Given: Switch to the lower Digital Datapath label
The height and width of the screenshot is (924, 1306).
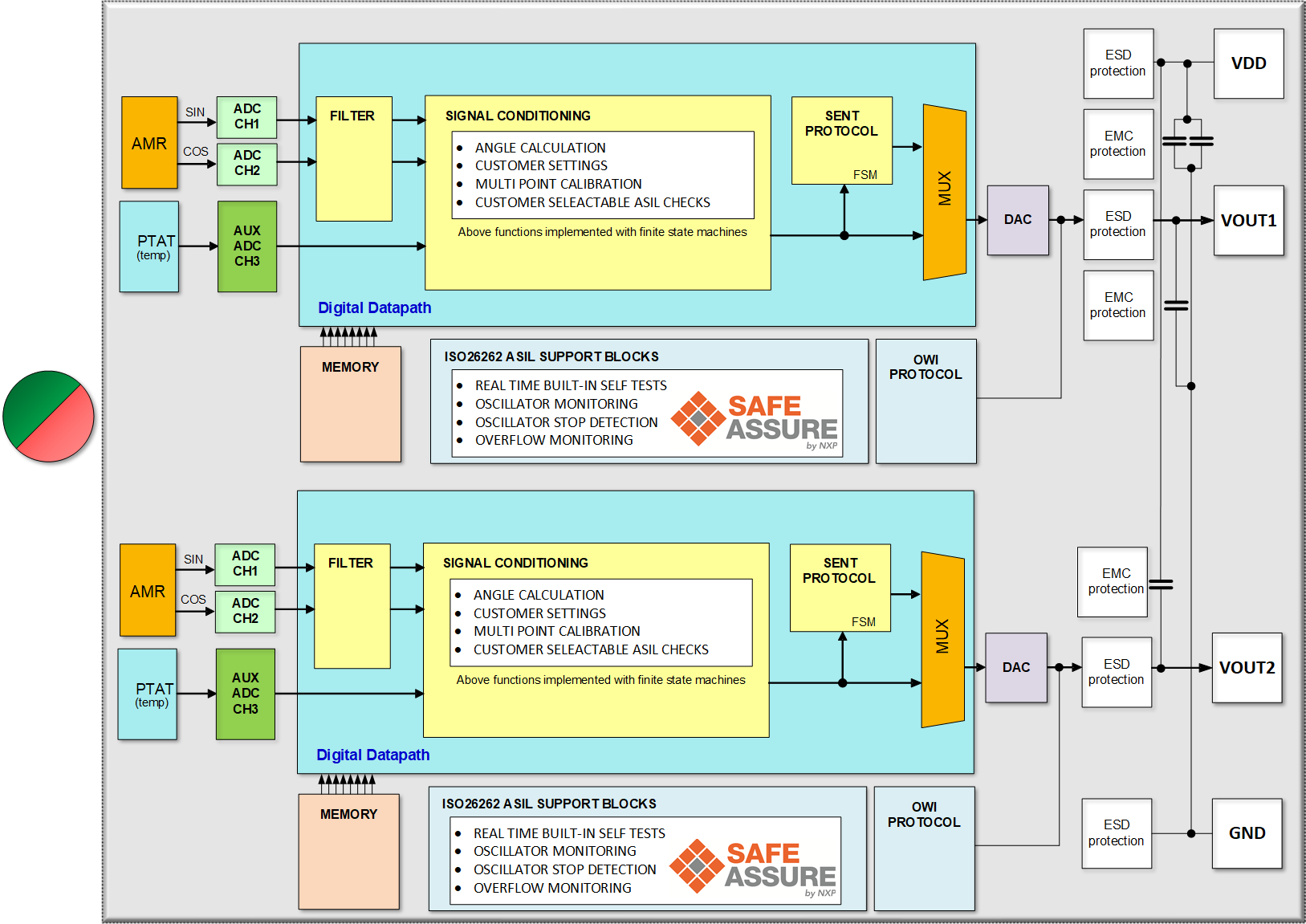Looking at the screenshot, I should tap(373, 755).
